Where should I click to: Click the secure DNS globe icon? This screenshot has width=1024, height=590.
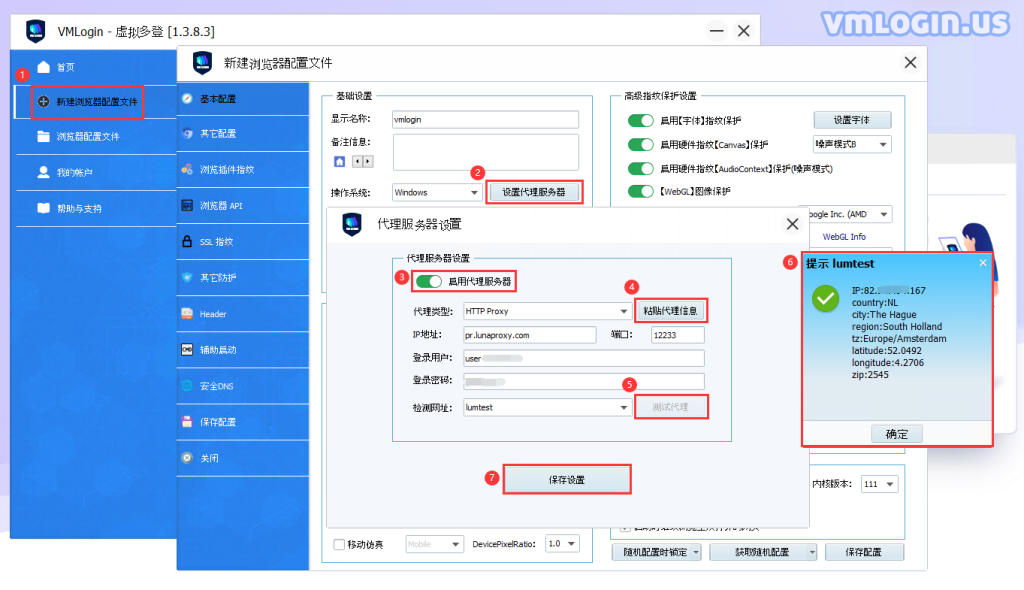point(187,385)
